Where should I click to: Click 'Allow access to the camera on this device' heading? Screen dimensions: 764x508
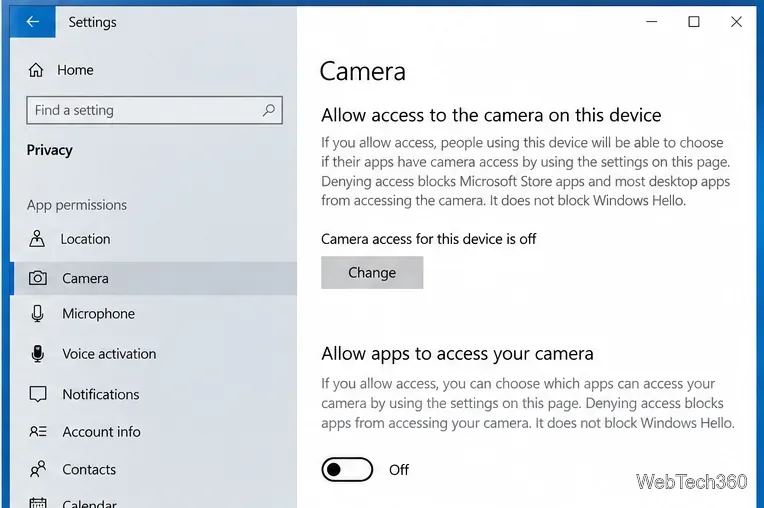click(x=491, y=115)
